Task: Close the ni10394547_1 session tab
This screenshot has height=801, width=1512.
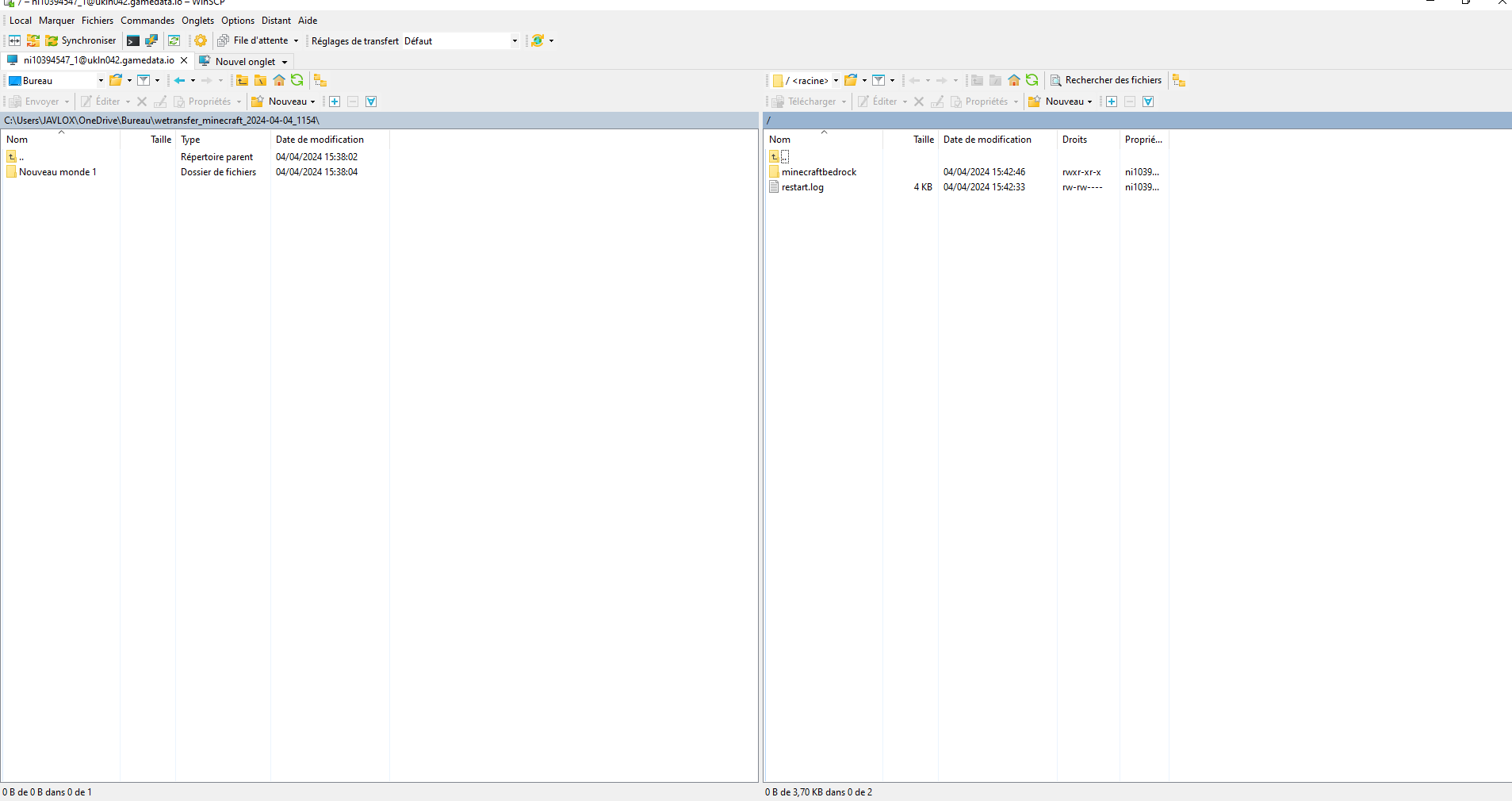Action: [184, 60]
